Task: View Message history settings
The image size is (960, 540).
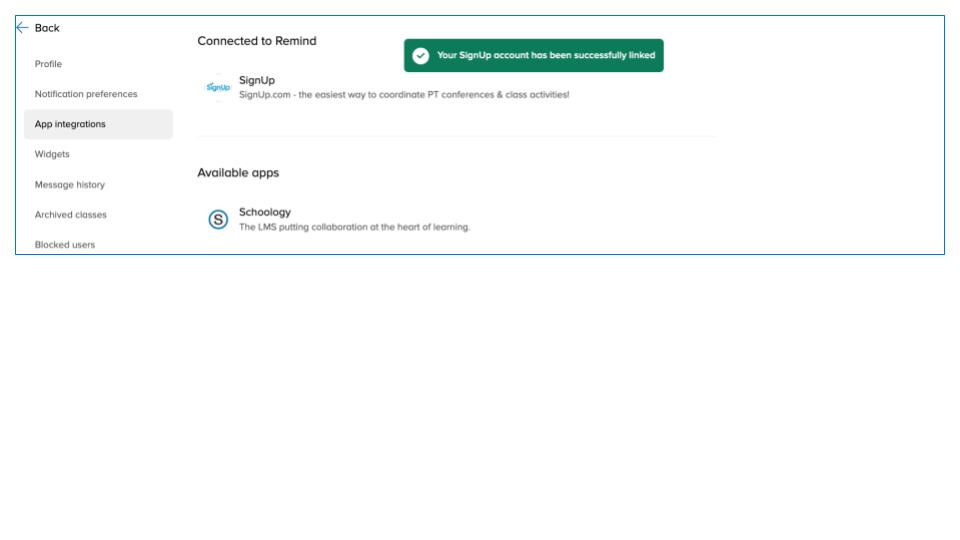Action: click(70, 185)
